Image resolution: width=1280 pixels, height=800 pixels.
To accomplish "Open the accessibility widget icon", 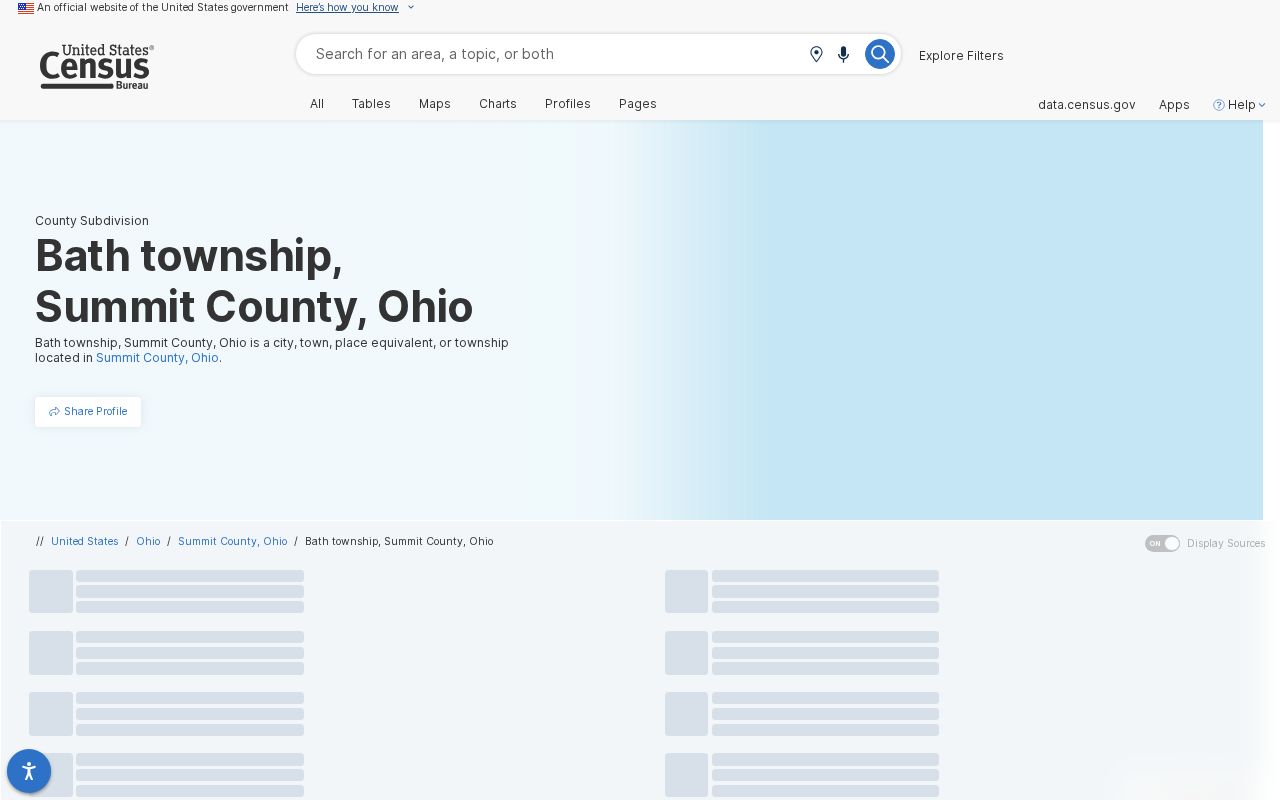I will 29,771.
